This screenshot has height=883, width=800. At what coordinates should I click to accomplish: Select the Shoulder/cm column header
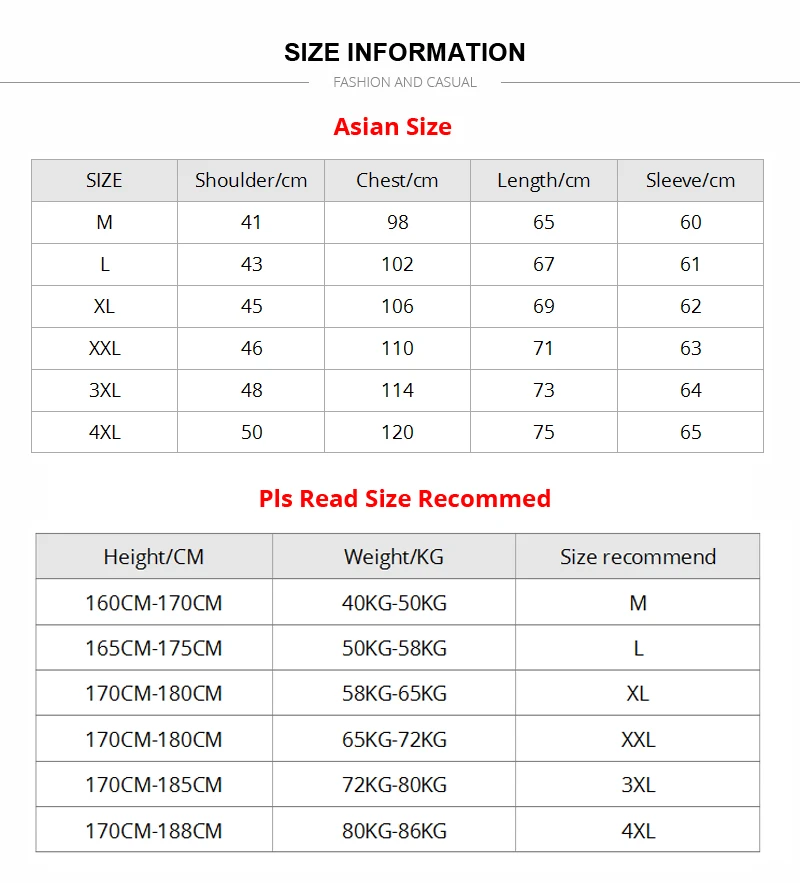251,180
